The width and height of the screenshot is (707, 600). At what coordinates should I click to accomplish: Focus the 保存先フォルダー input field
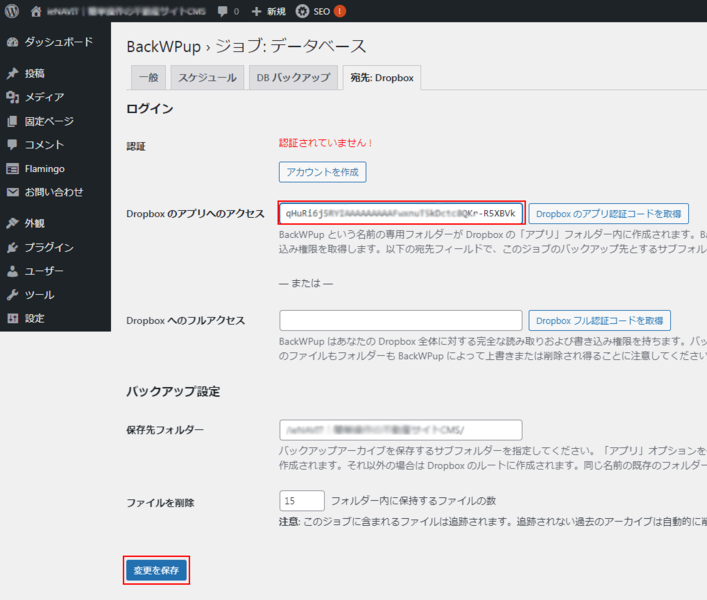click(401, 430)
